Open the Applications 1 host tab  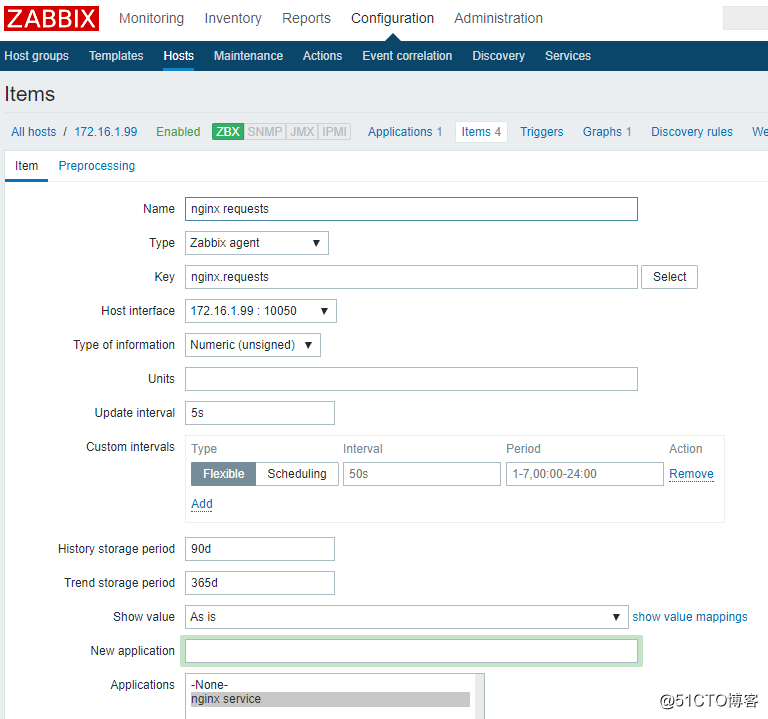[x=405, y=132]
